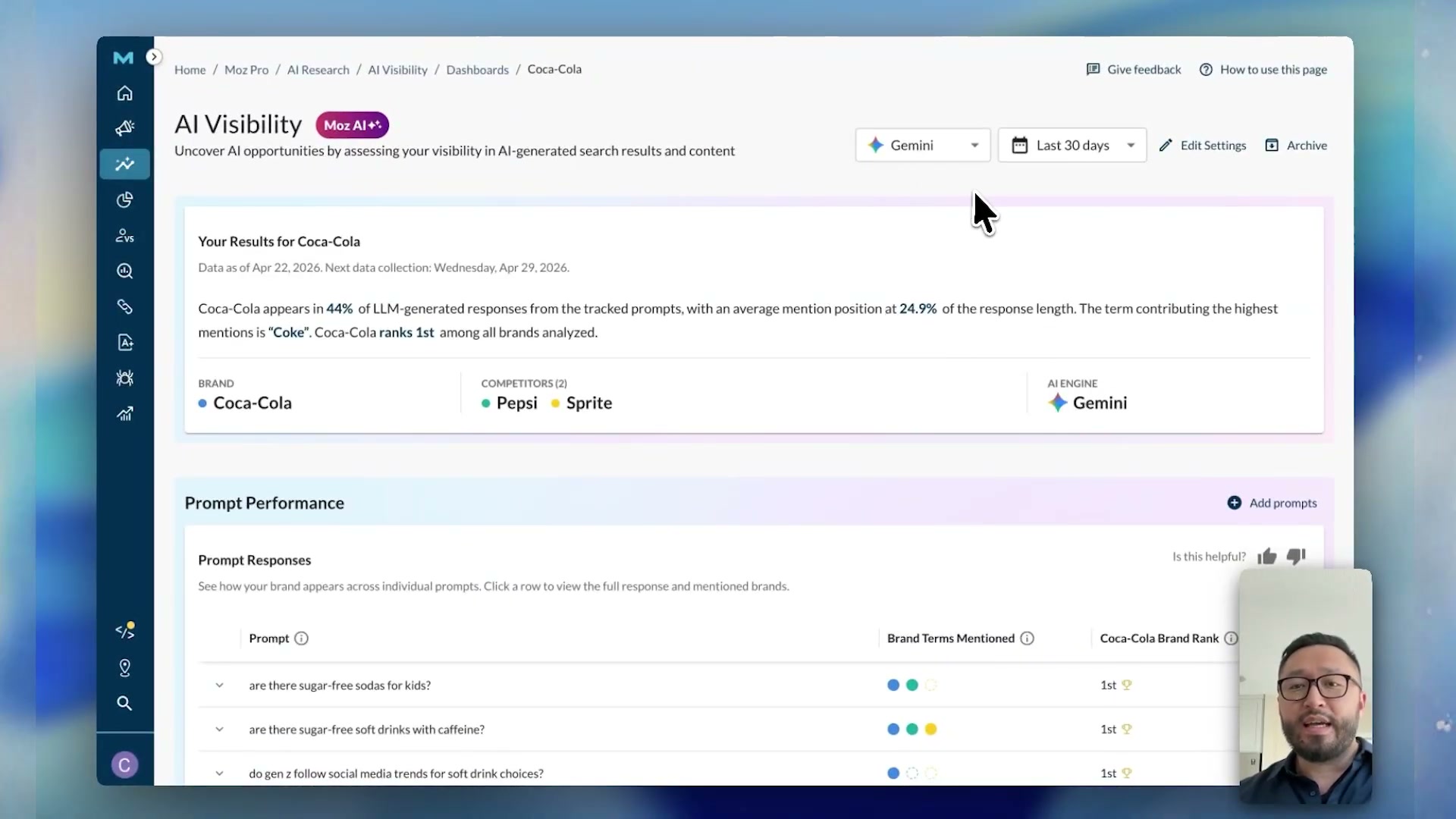This screenshot has height=819, width=1456.
Task: Click the Prompt column info icon
Action: tap(301, 639)
